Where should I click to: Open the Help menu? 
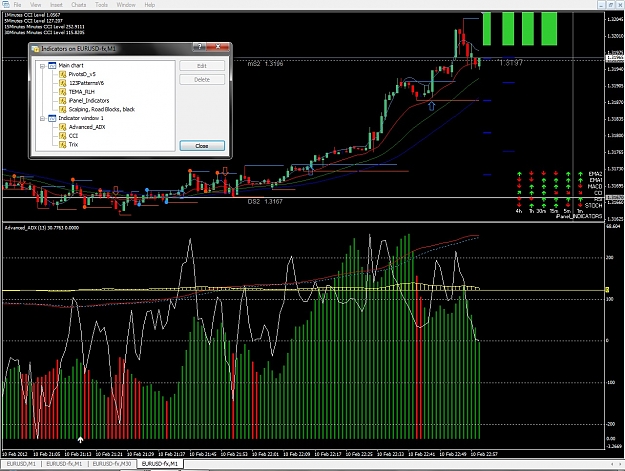point(149,5)
